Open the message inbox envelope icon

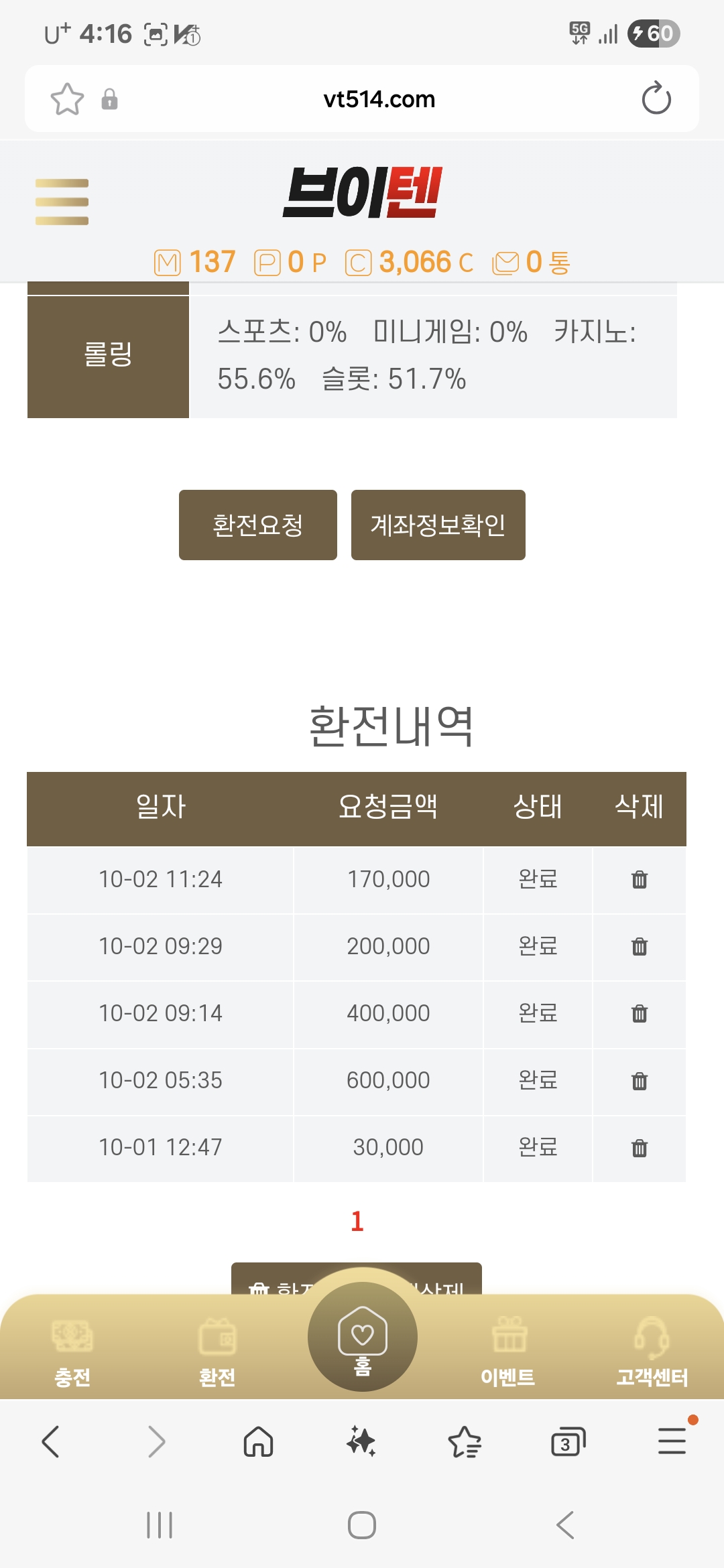pos(505,263)
